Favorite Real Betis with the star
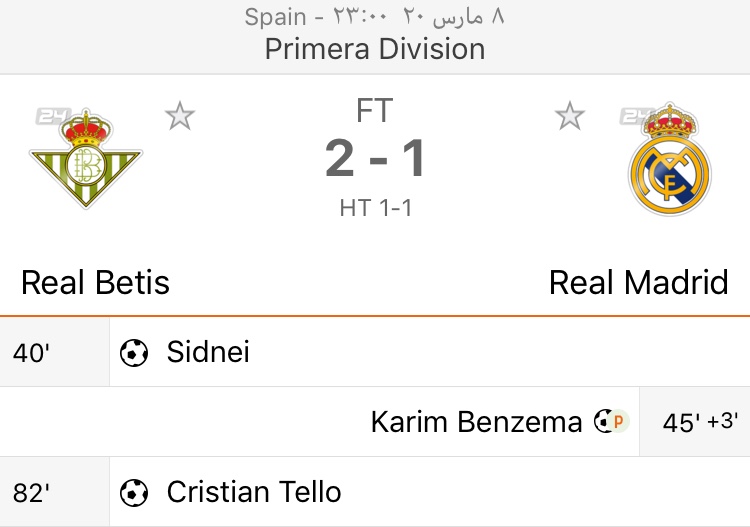The height and width of the screenshot is (527, 750). [180, 117]
